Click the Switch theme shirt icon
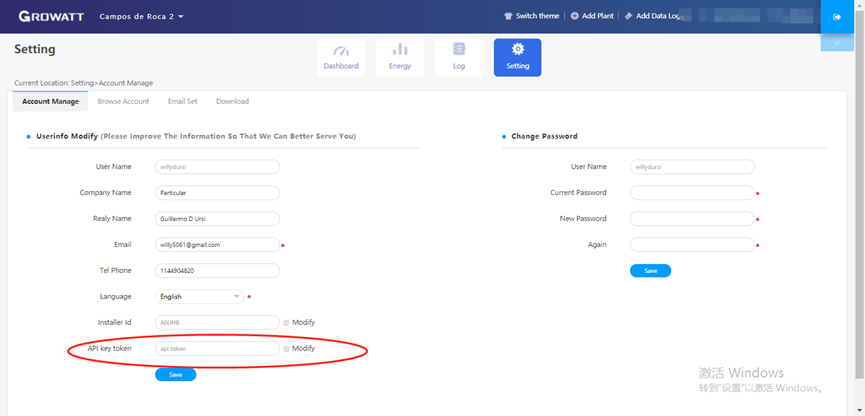865x416 pixels. click(508, 16)
